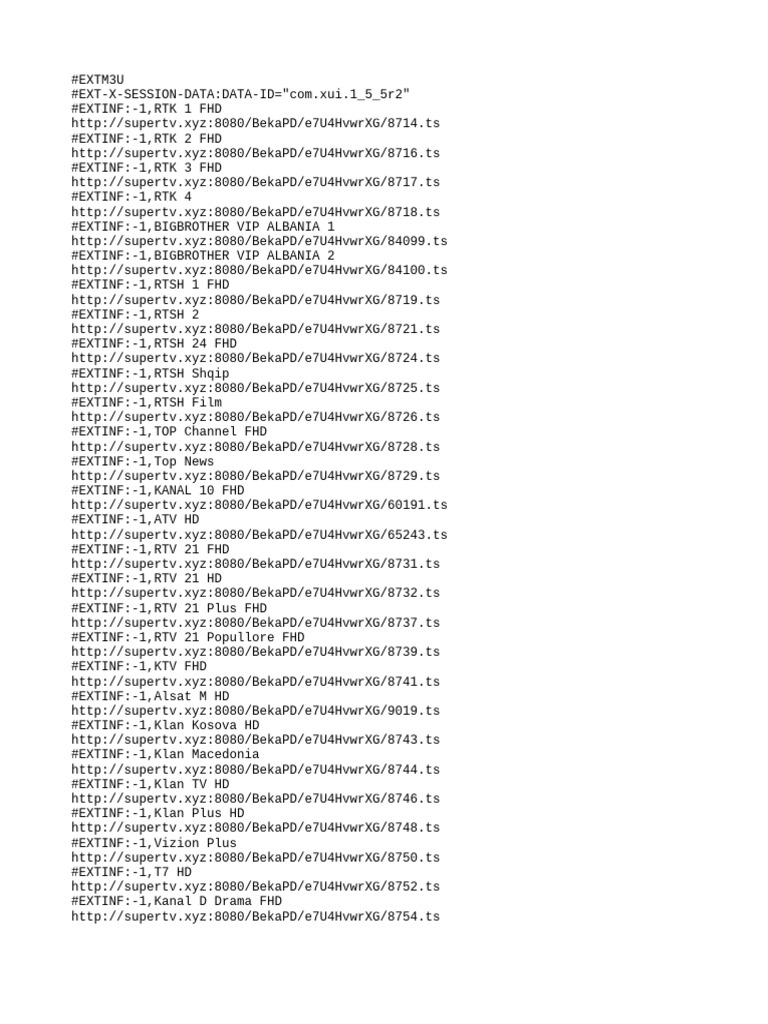The image size is (768, 1024).
Task: Open the KANAL 10 FHD stream URL
Action: tap(259, 505)
